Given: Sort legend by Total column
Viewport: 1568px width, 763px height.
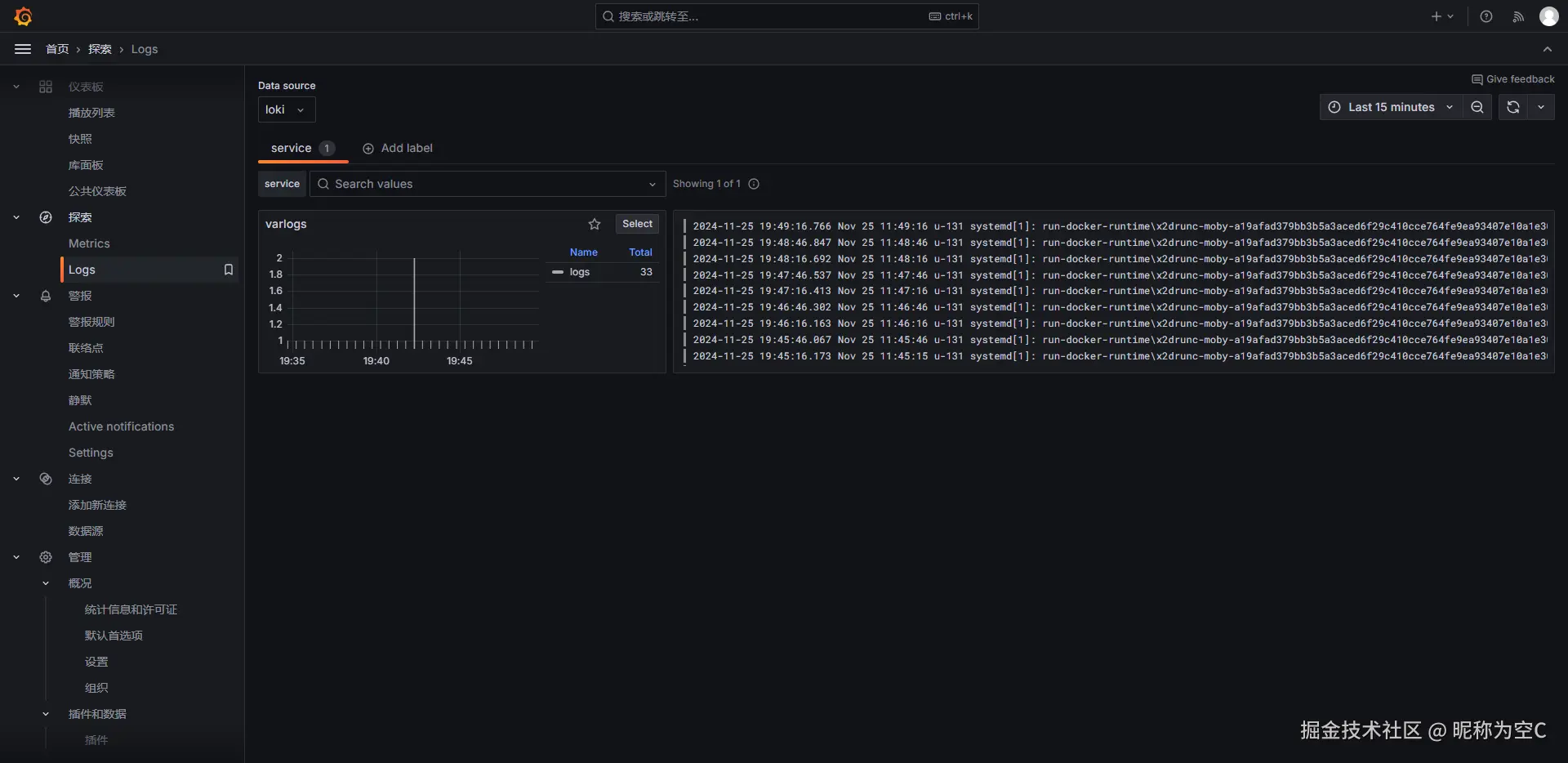Looking at the screenshot, I should [x=640, y=252].
